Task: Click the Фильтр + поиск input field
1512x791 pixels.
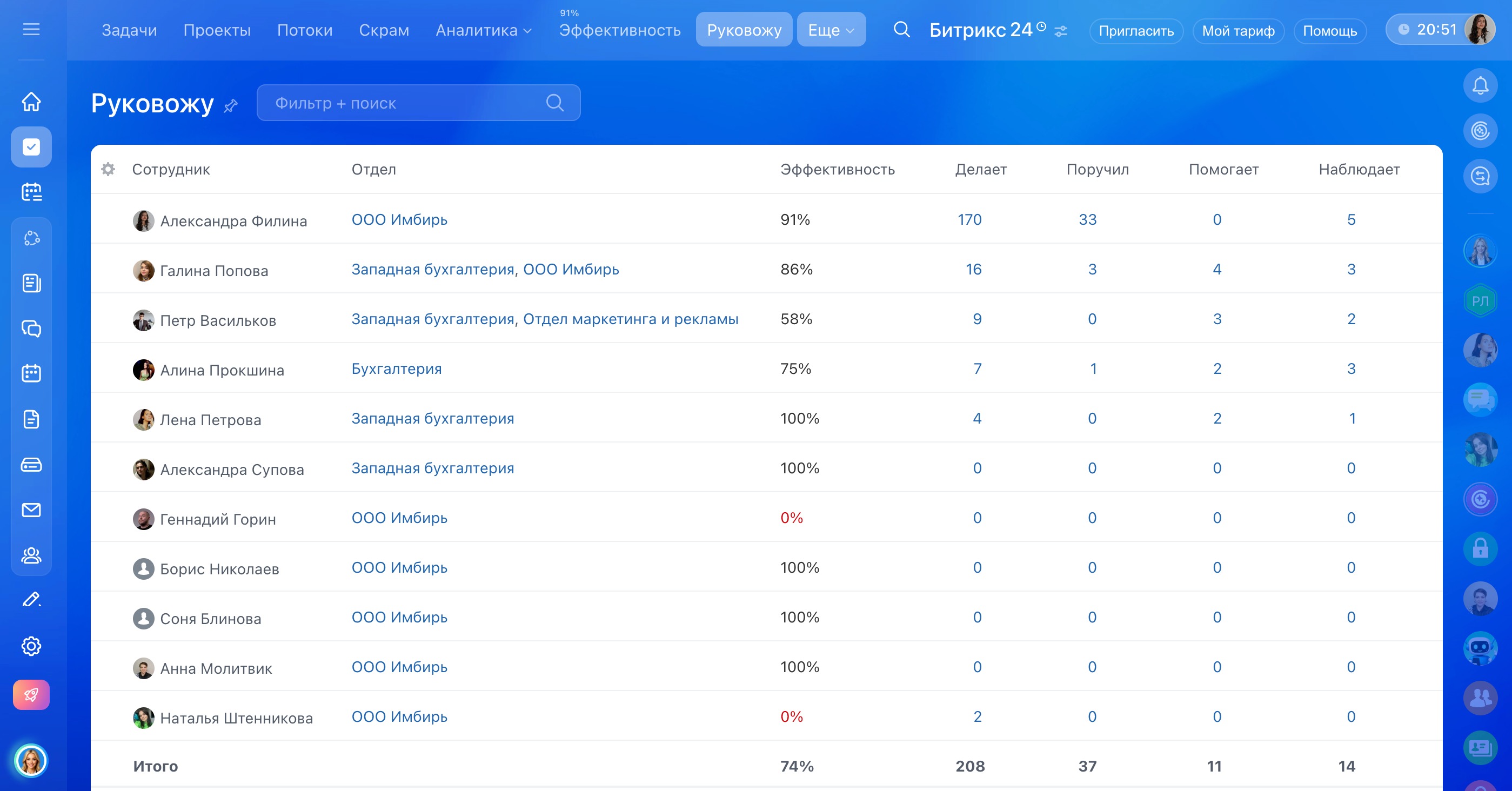Action: 405,103
